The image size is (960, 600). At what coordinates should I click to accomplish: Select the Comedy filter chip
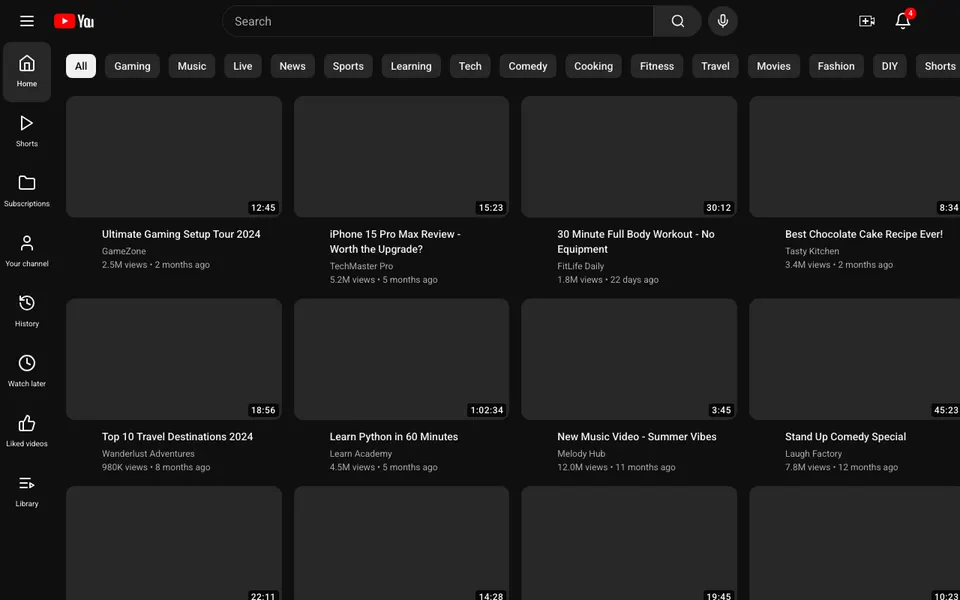[528, 66]
